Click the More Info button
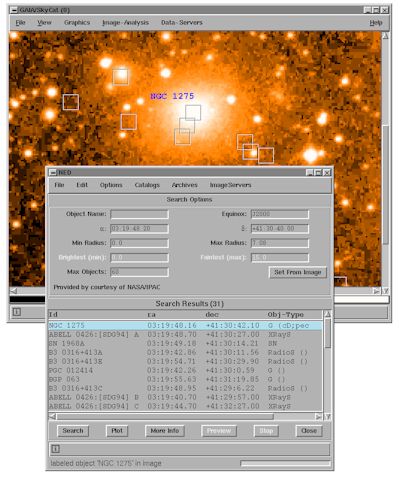The height and width of the screenshot is (485, 405). coord(165,431)
